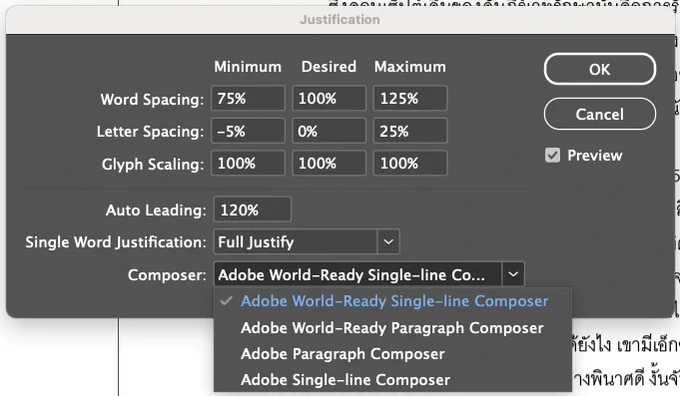Select Adobe World-Ready Paragraph Composer option
680x396 pixels.
point(393,328)
